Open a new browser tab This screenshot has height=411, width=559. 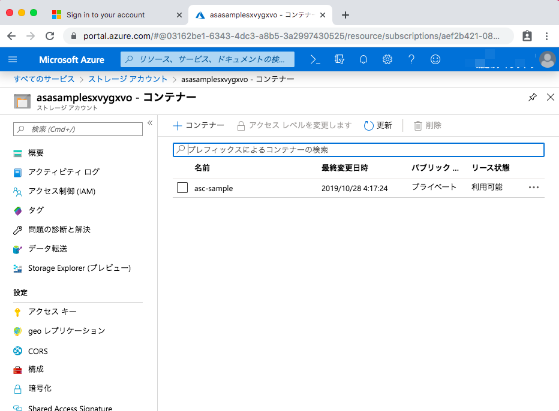click(345, 15)
